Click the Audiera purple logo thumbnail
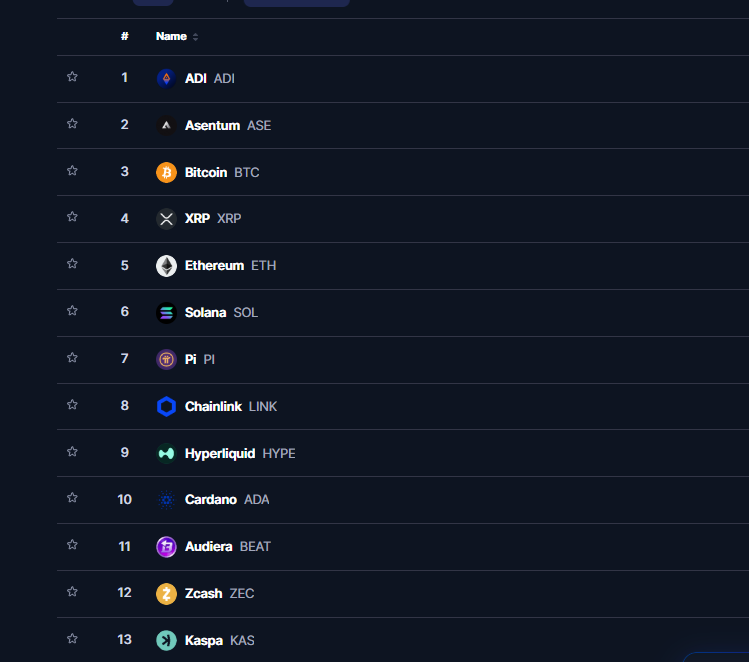749x662 pixels. 166,547
